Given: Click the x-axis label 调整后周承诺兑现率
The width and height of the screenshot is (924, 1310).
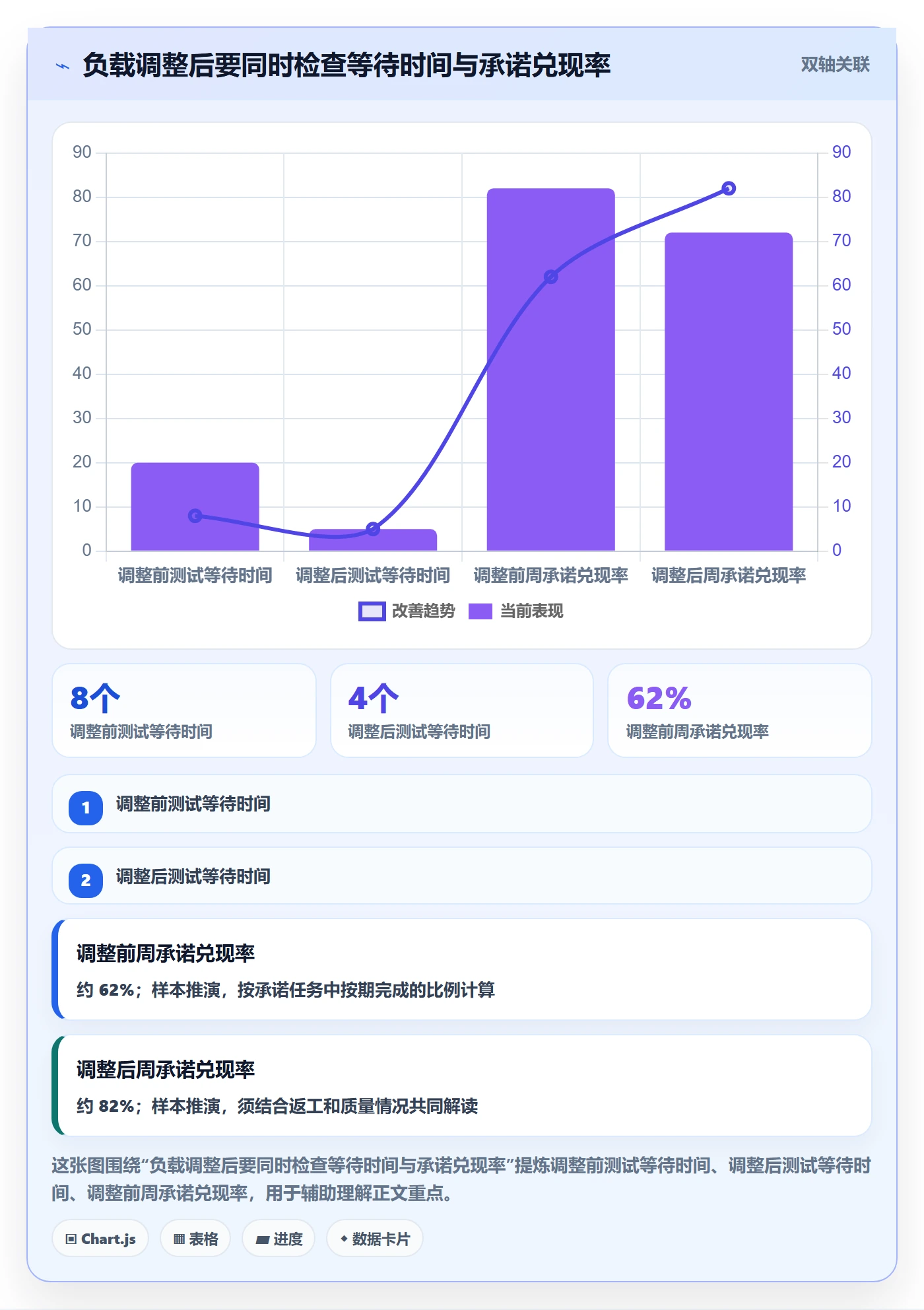Looking at the screenshot, I should [729, 576].
